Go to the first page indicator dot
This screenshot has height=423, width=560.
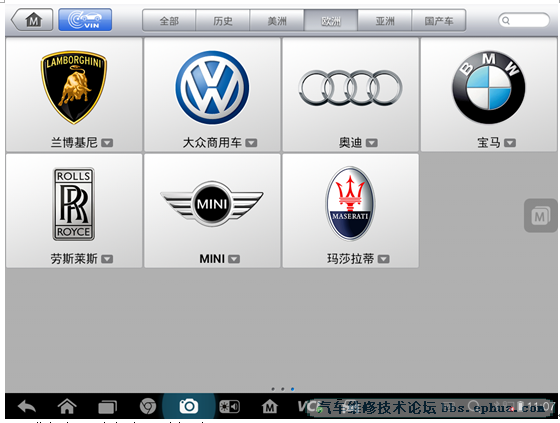pos(273,389)
